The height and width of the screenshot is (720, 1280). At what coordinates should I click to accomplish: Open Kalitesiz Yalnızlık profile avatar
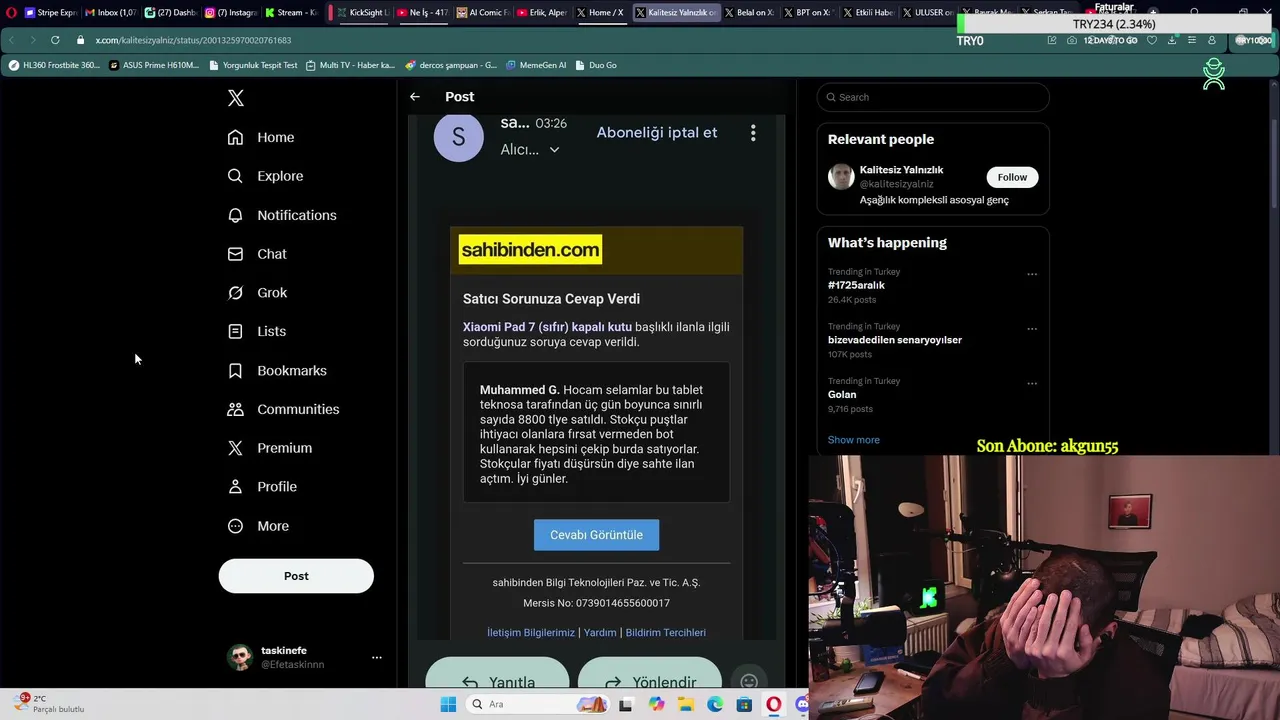[841, 177]
